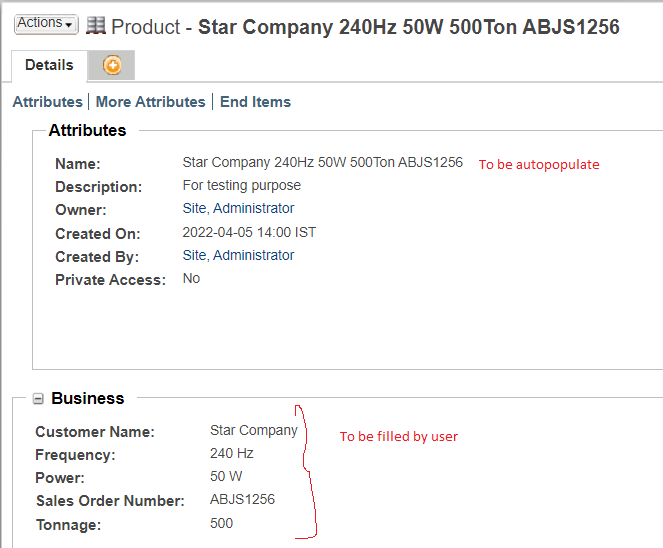This screenshot has height=548, width=663.
Task: Open the Actions dropdown menu
Action: pos(46,23)
